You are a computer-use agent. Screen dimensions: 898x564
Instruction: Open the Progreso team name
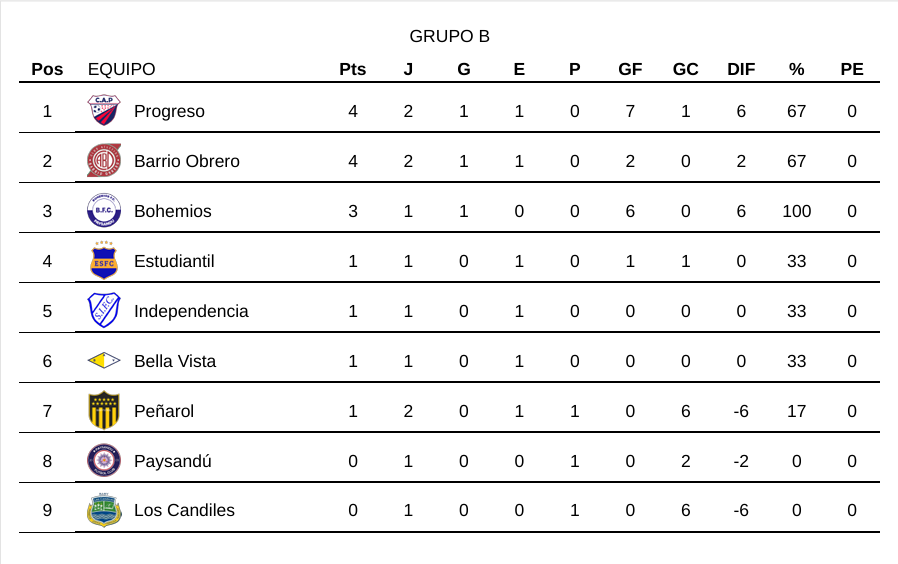click(169, 111)
